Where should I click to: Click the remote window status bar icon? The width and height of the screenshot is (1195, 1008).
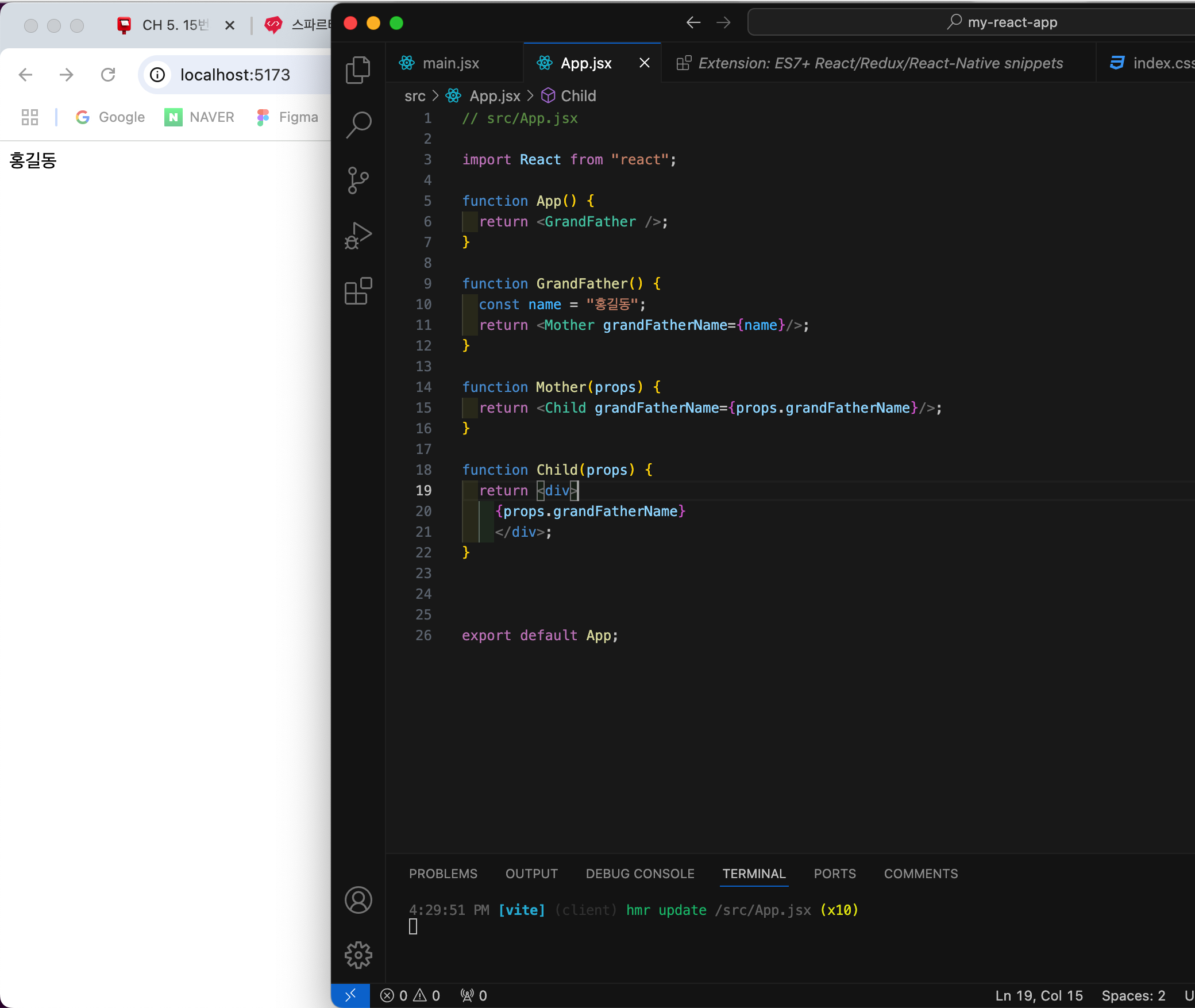click(350, 995)
